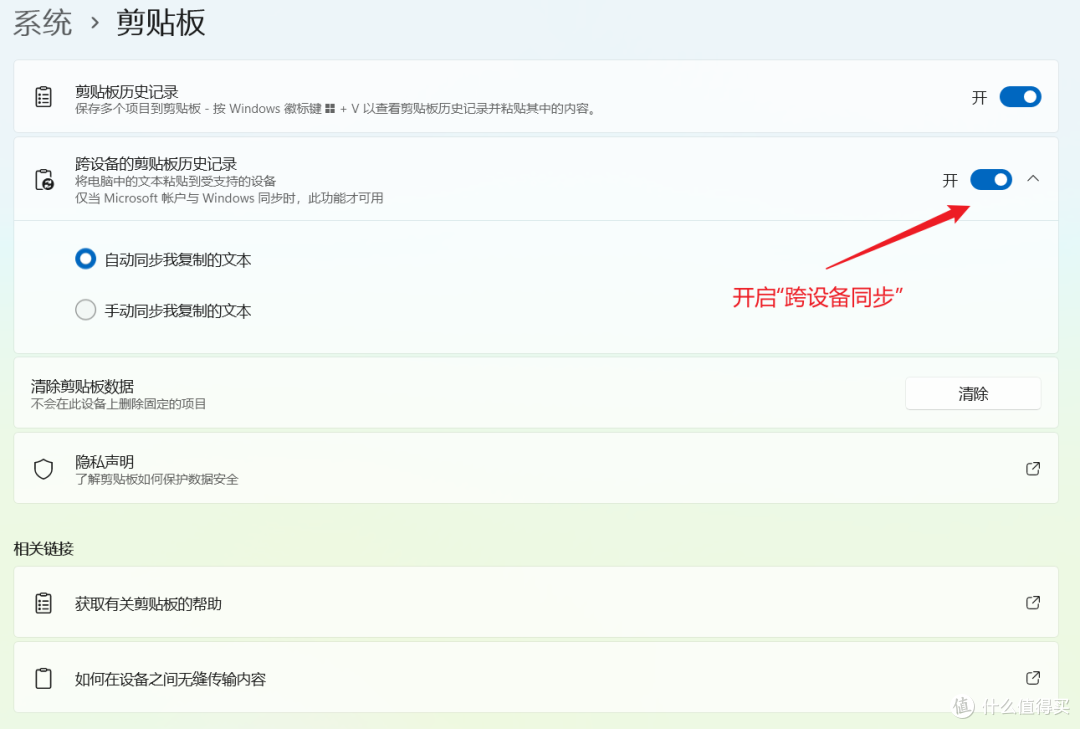Open 隐私声明 external link icon
This screenshot has height=729, width=1080.
pyautogui.click(x=1032, y=469)
